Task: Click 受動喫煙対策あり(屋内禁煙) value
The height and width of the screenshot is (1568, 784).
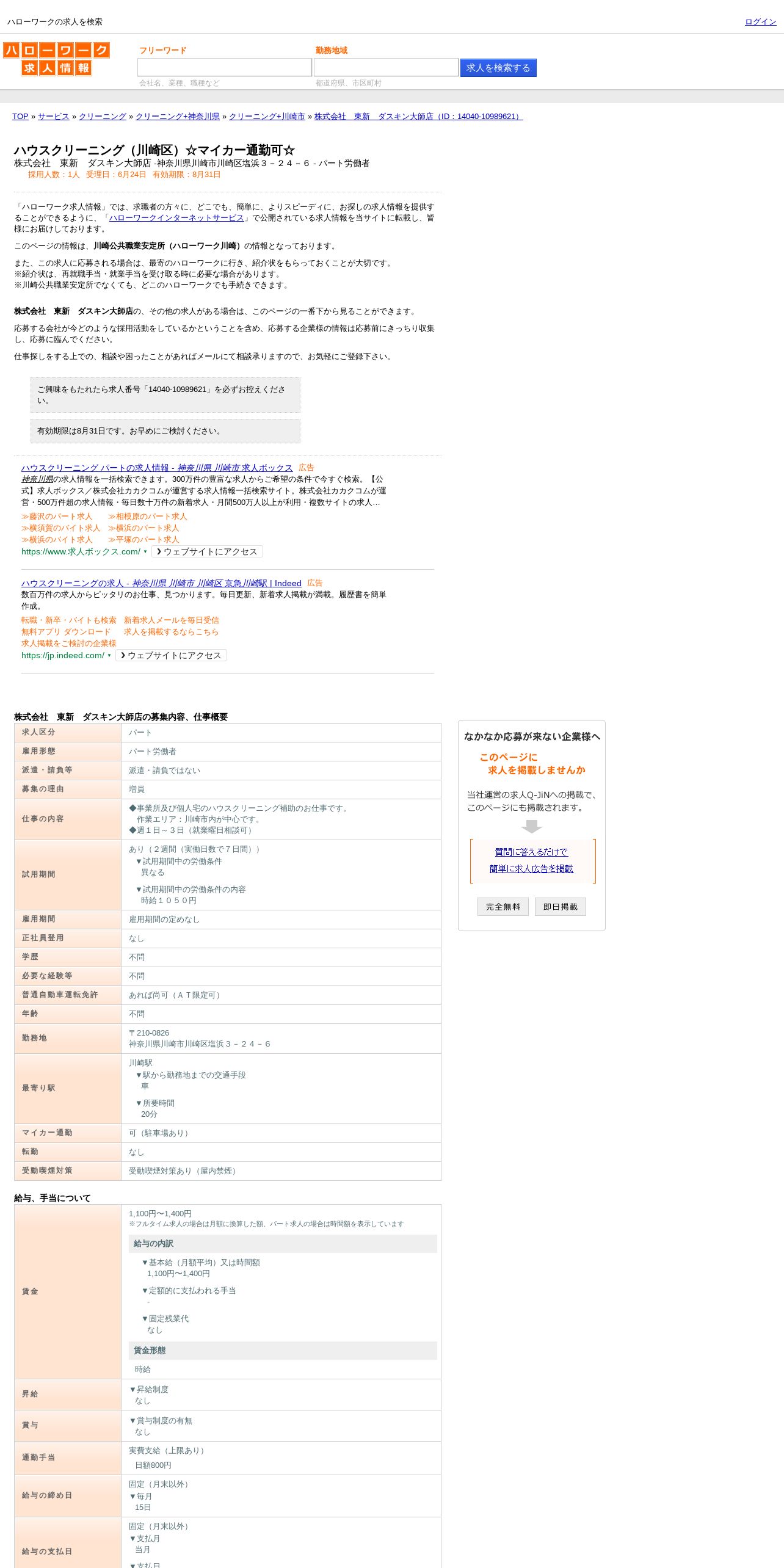Action: click(x=184, y=1171)
